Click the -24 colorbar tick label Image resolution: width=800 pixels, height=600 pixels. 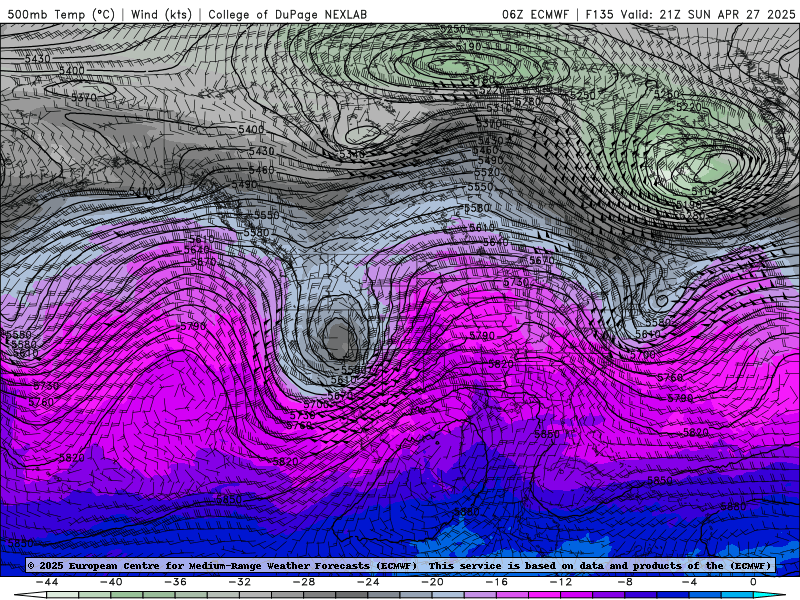tap(368, 582)
